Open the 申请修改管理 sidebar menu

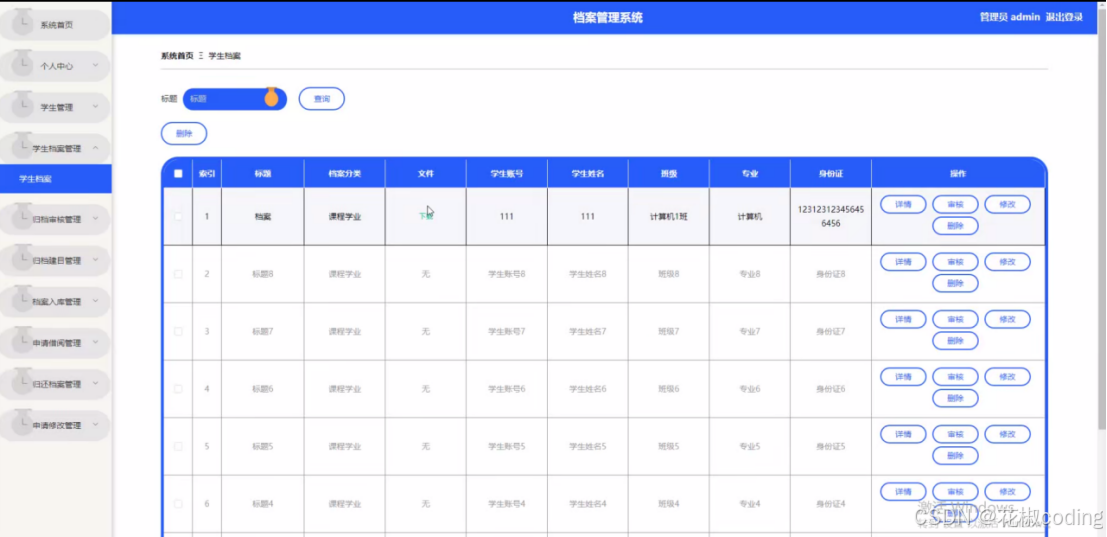[x=55, y=426]
